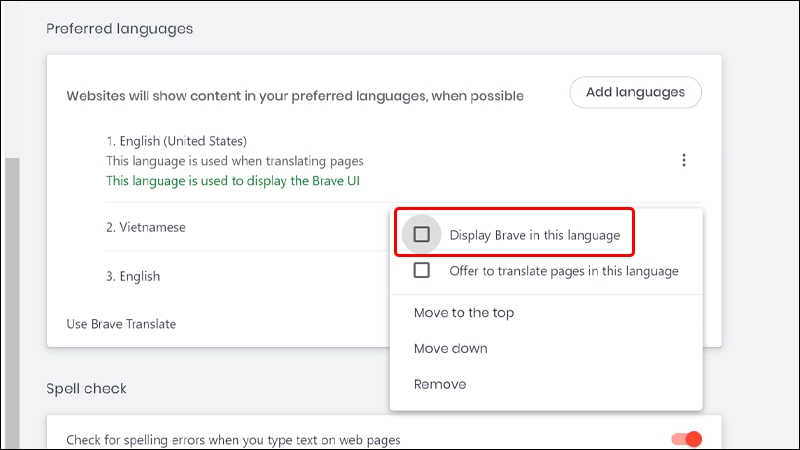
Task: Tick the Offer to translate pages checkbox
Action: pos(422,270)
